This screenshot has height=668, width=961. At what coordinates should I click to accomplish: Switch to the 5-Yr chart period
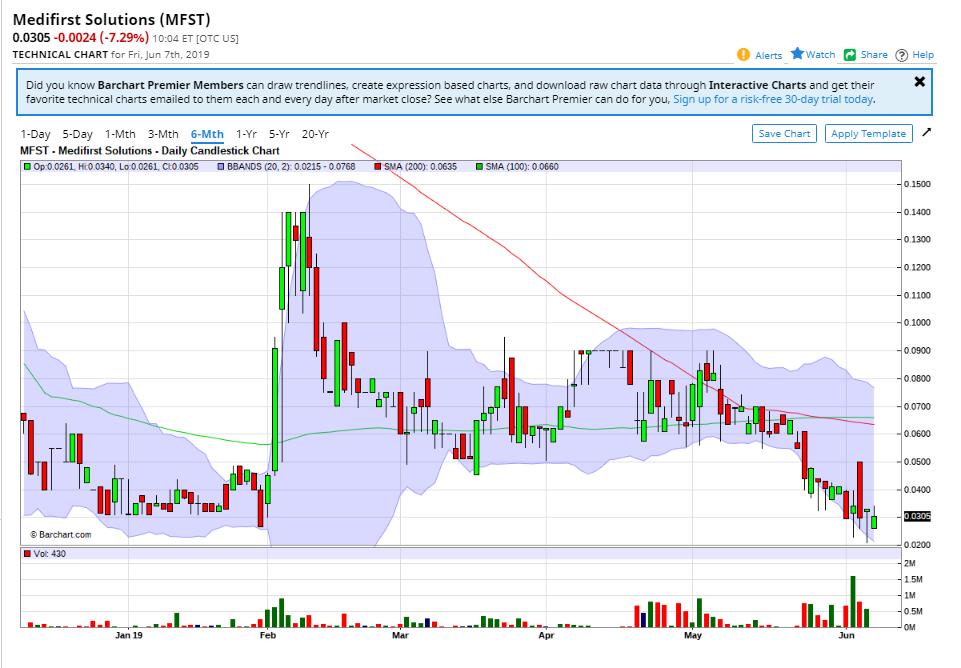click(279, 134)
